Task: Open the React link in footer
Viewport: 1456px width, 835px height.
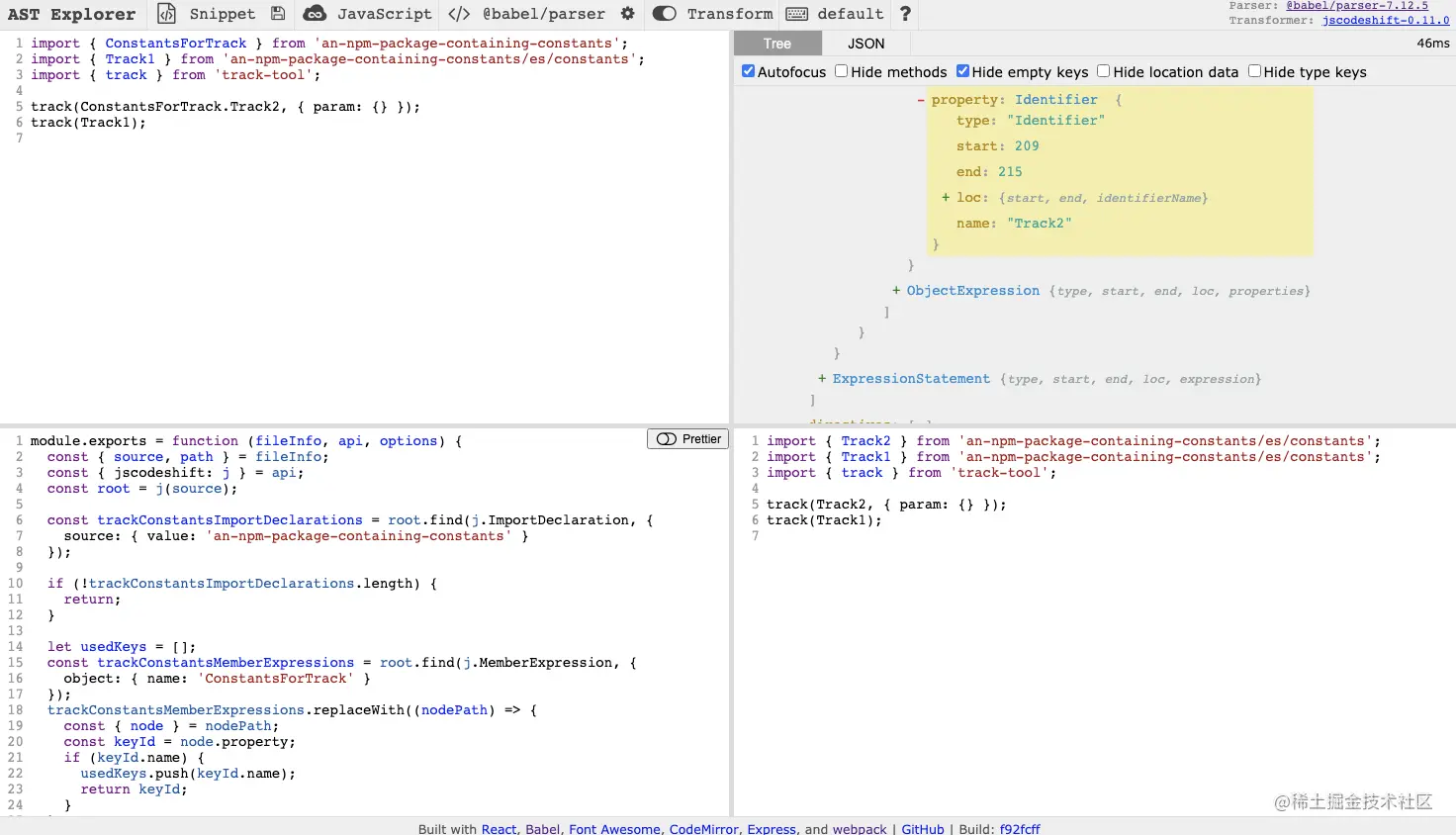Action: pyautogui.click(x=499, y=829)
